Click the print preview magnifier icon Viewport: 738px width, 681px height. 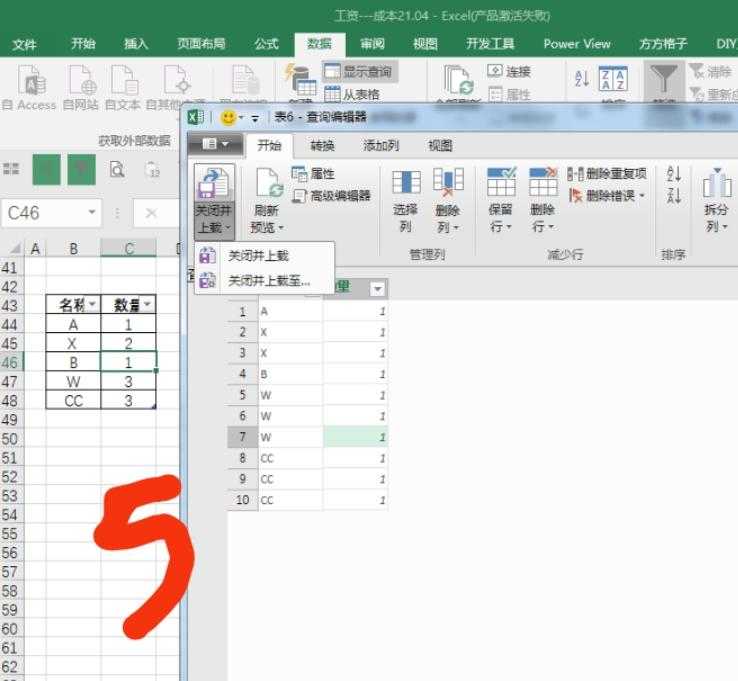click(x=117, y=169)
